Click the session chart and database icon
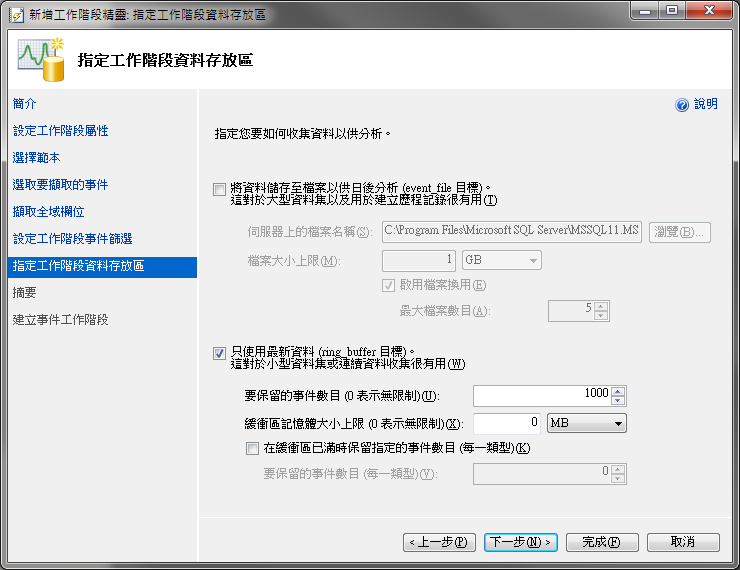Viewport: 740px width, 570px height. pyautogui.click(x=41, y=60)
